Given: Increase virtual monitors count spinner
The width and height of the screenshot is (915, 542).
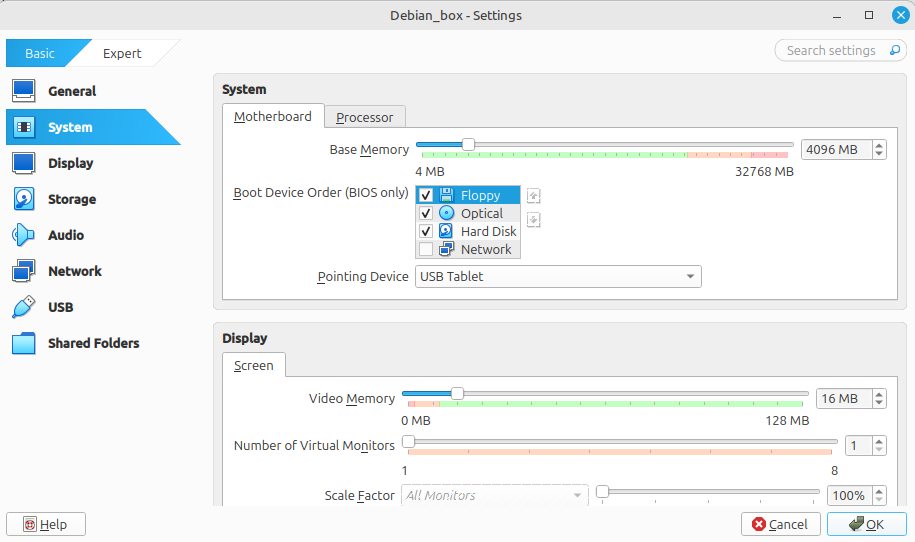Looking at the screenshot, I should pos(879,442).
